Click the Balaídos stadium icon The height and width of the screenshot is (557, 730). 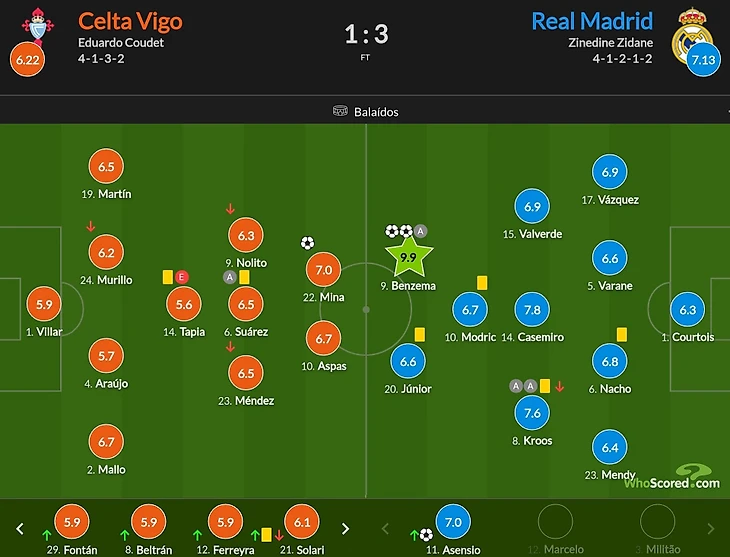[340, 111]
